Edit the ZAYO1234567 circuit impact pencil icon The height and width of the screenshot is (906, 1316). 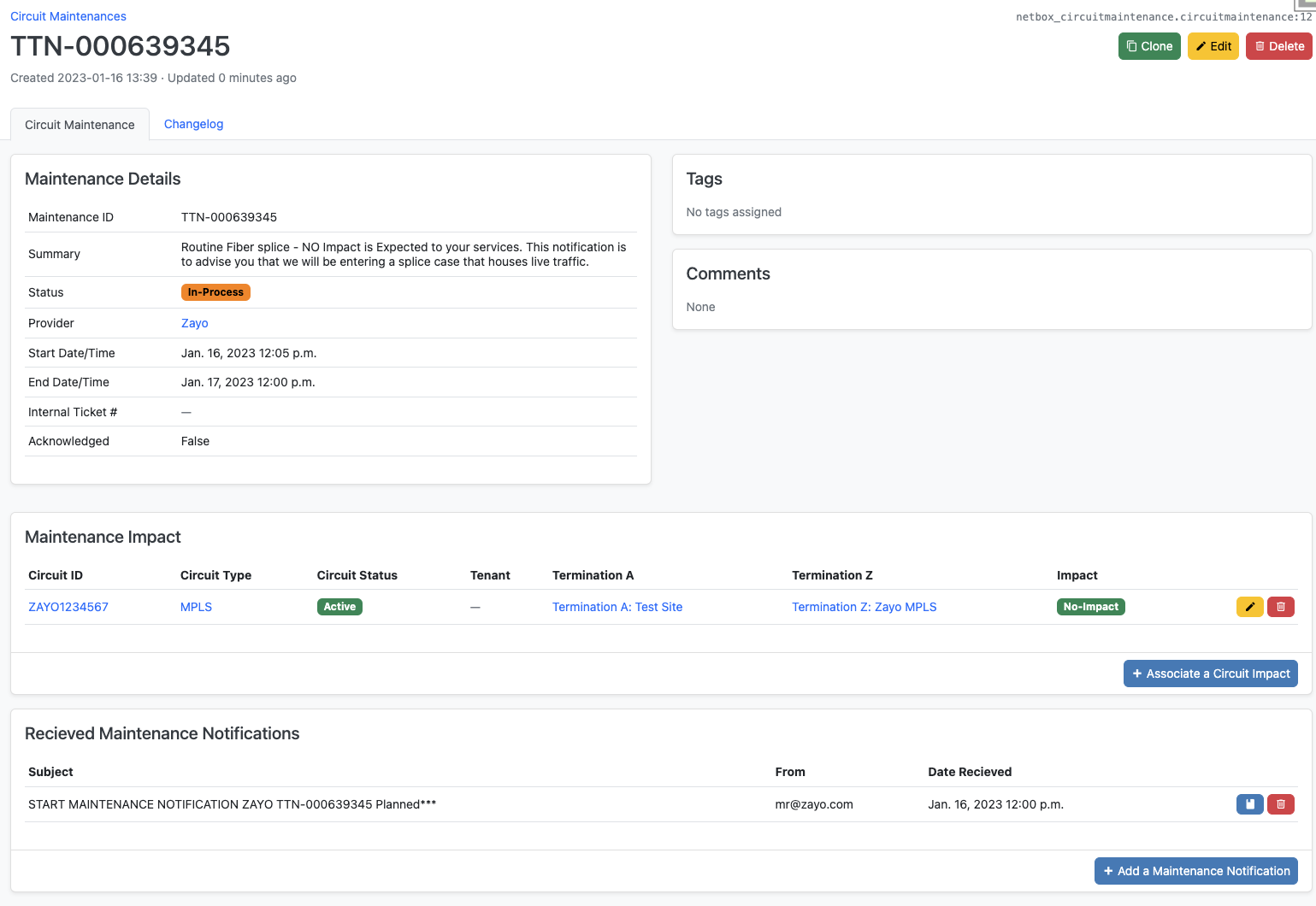(1249, 607)
